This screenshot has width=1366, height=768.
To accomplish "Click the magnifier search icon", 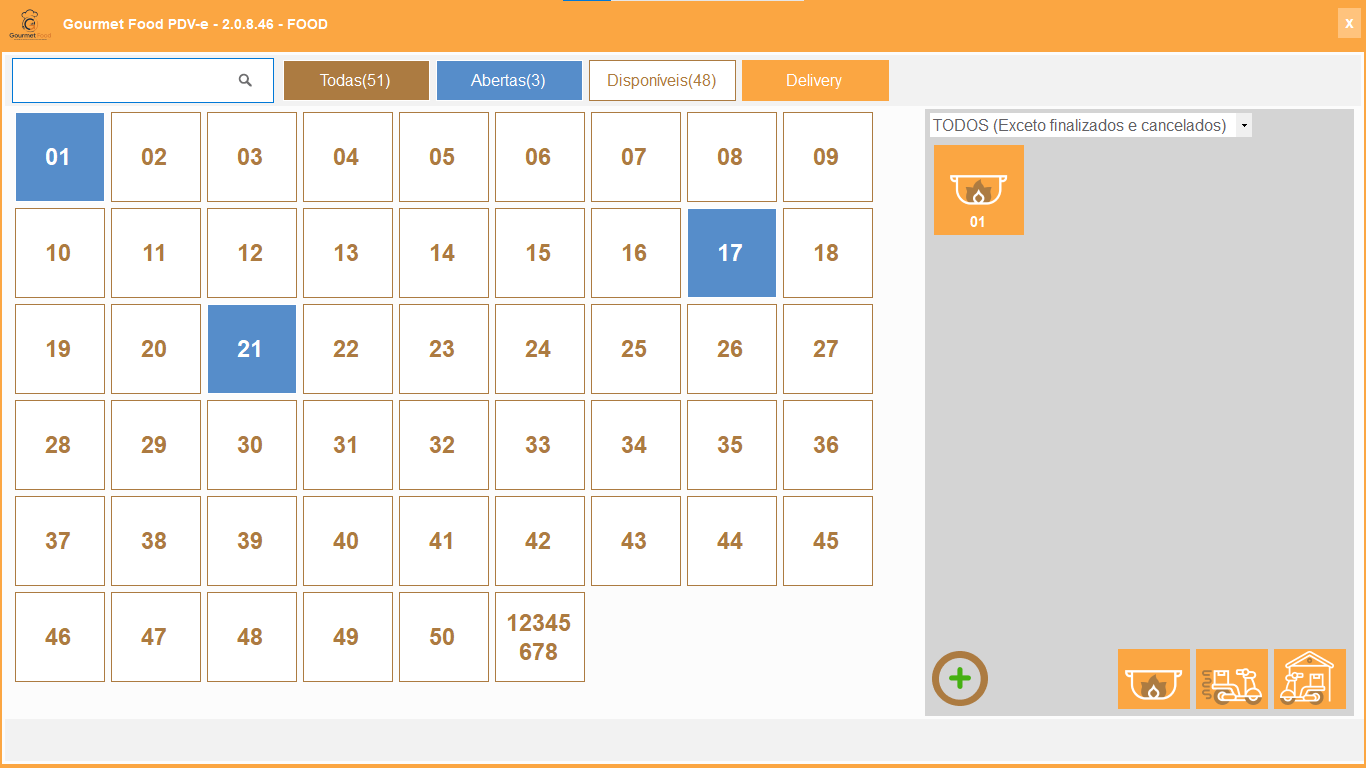I will tap(245, 80).
